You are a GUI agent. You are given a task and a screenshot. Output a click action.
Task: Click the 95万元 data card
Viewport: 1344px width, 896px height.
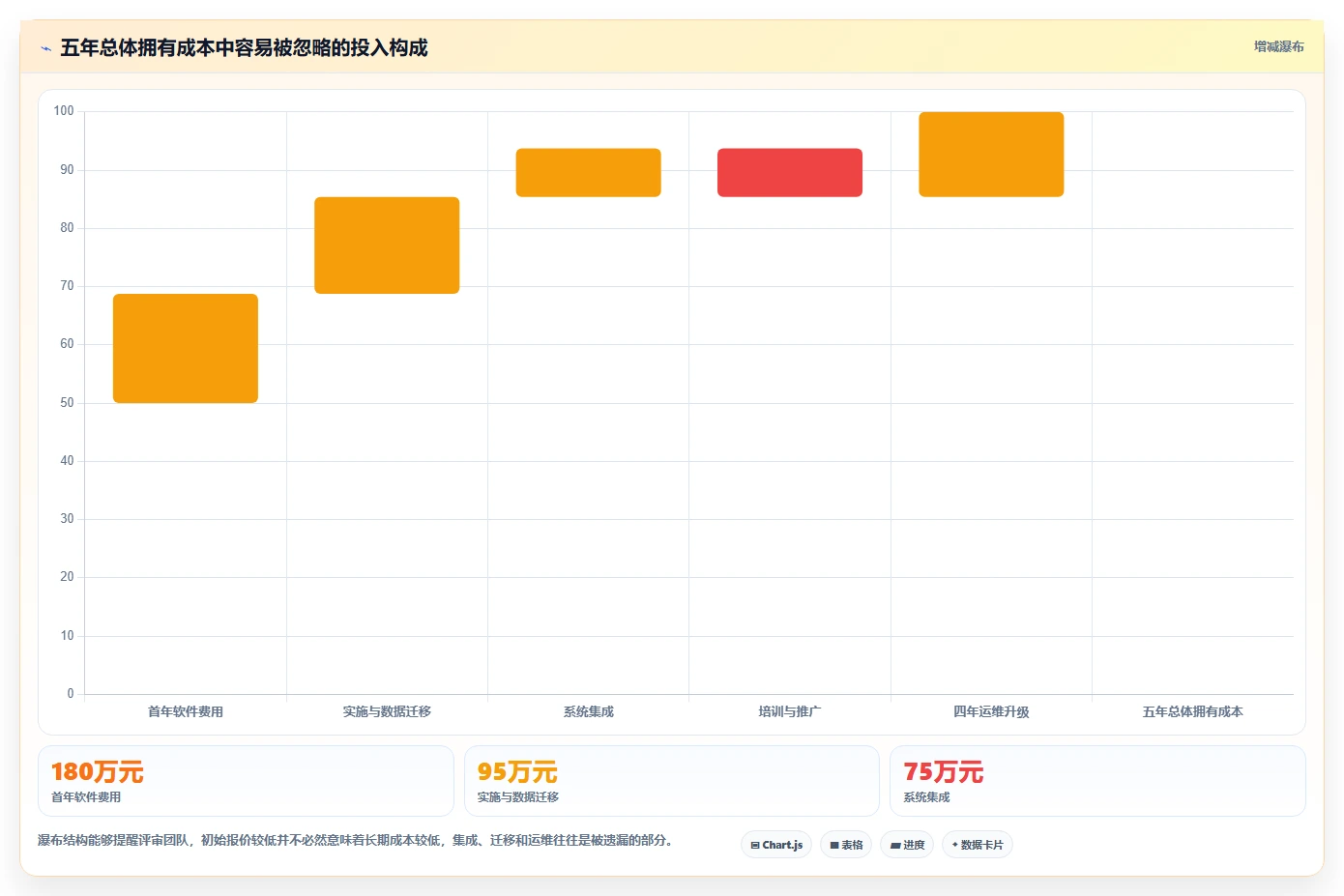pos(672,781)
